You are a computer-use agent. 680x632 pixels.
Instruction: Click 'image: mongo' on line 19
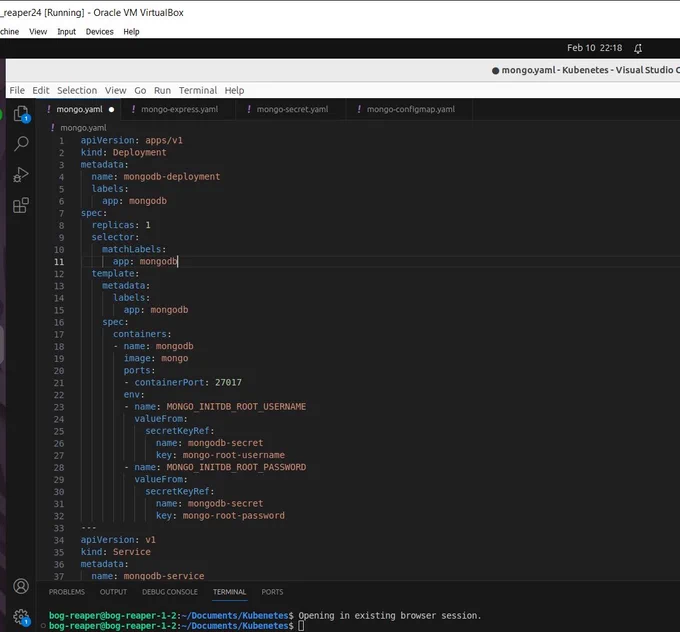point(156,358)
